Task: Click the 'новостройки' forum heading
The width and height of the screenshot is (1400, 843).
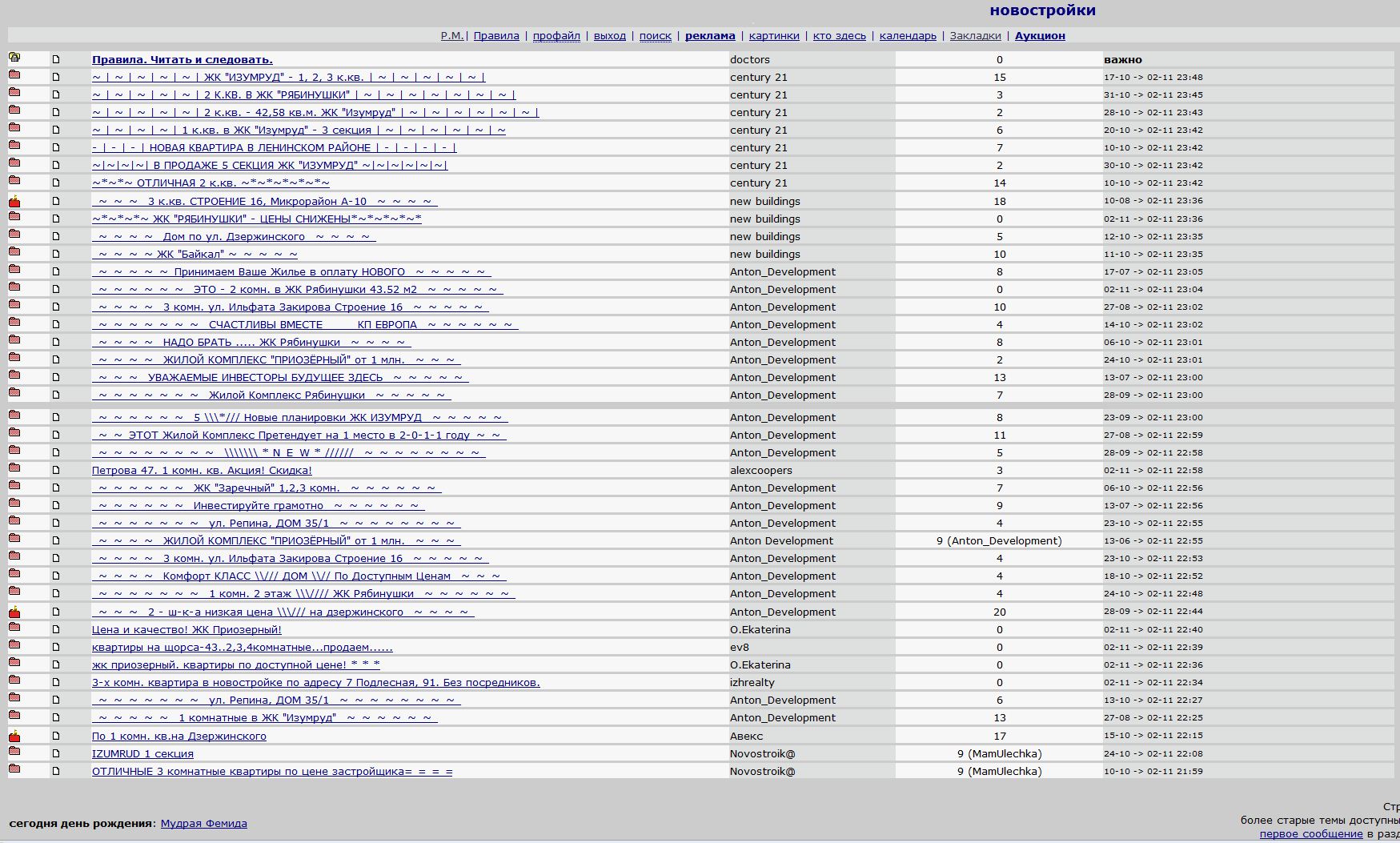Action: click(1042, 10)
